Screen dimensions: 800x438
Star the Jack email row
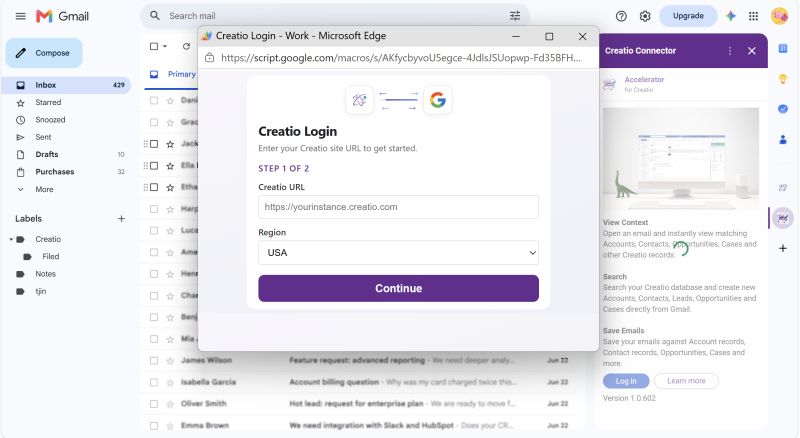click(x=170, y=144)
